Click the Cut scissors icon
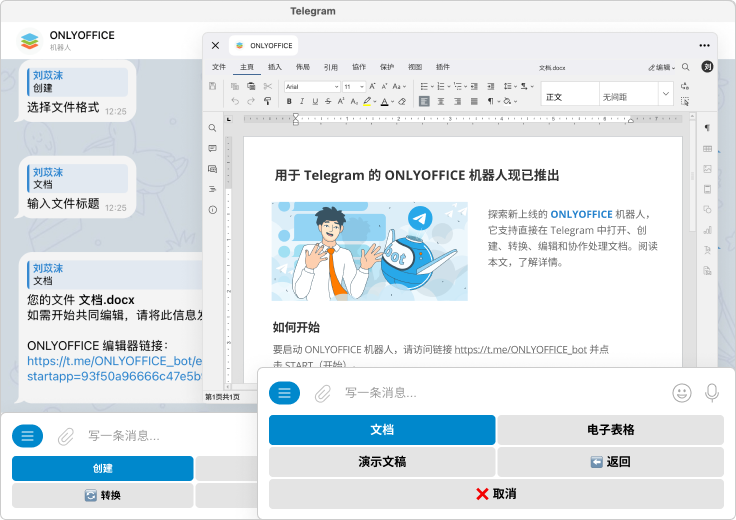This screenshot has width=736, height=520. [x=268, y=86]
